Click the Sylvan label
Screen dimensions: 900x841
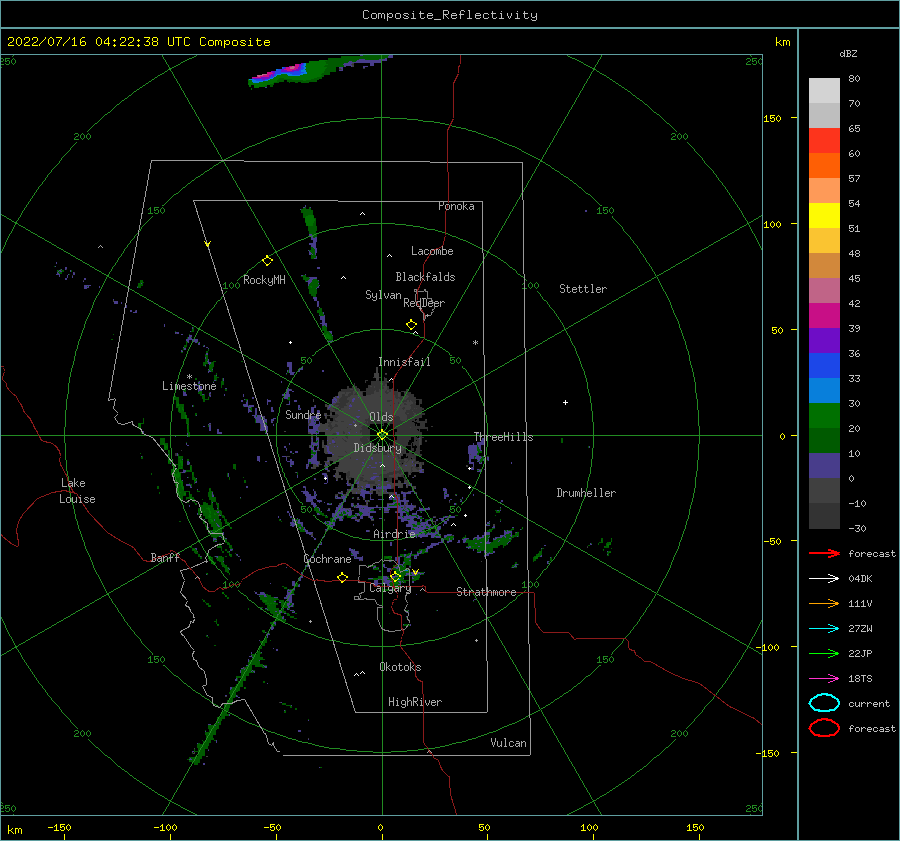383,295
